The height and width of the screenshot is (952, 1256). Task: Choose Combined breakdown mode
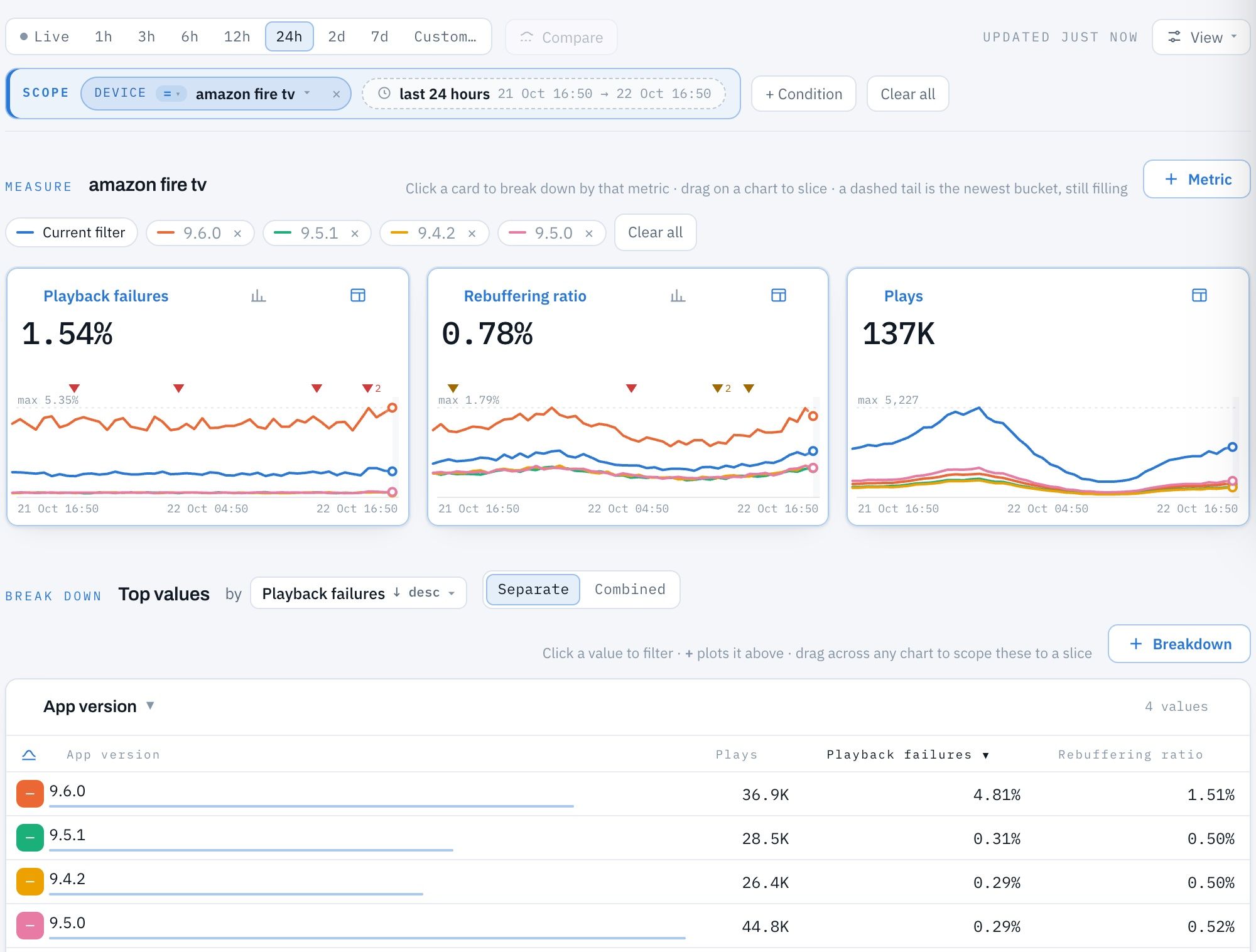(630, 590)
